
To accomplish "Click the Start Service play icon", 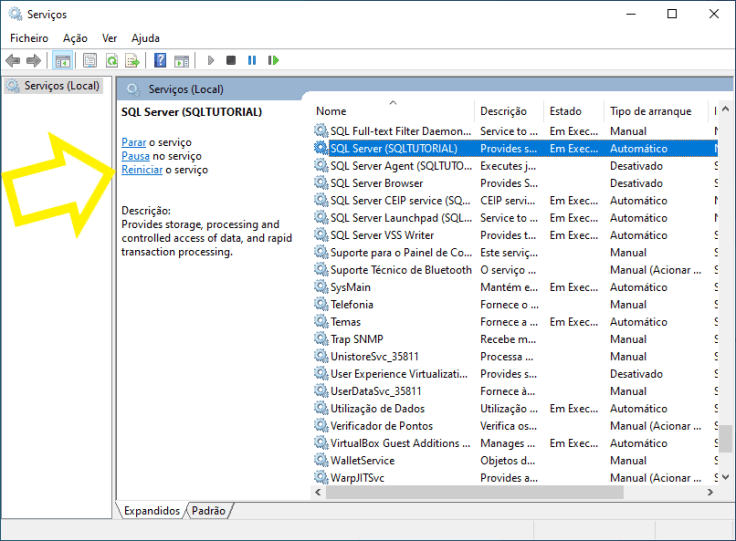I will (211, 61).
